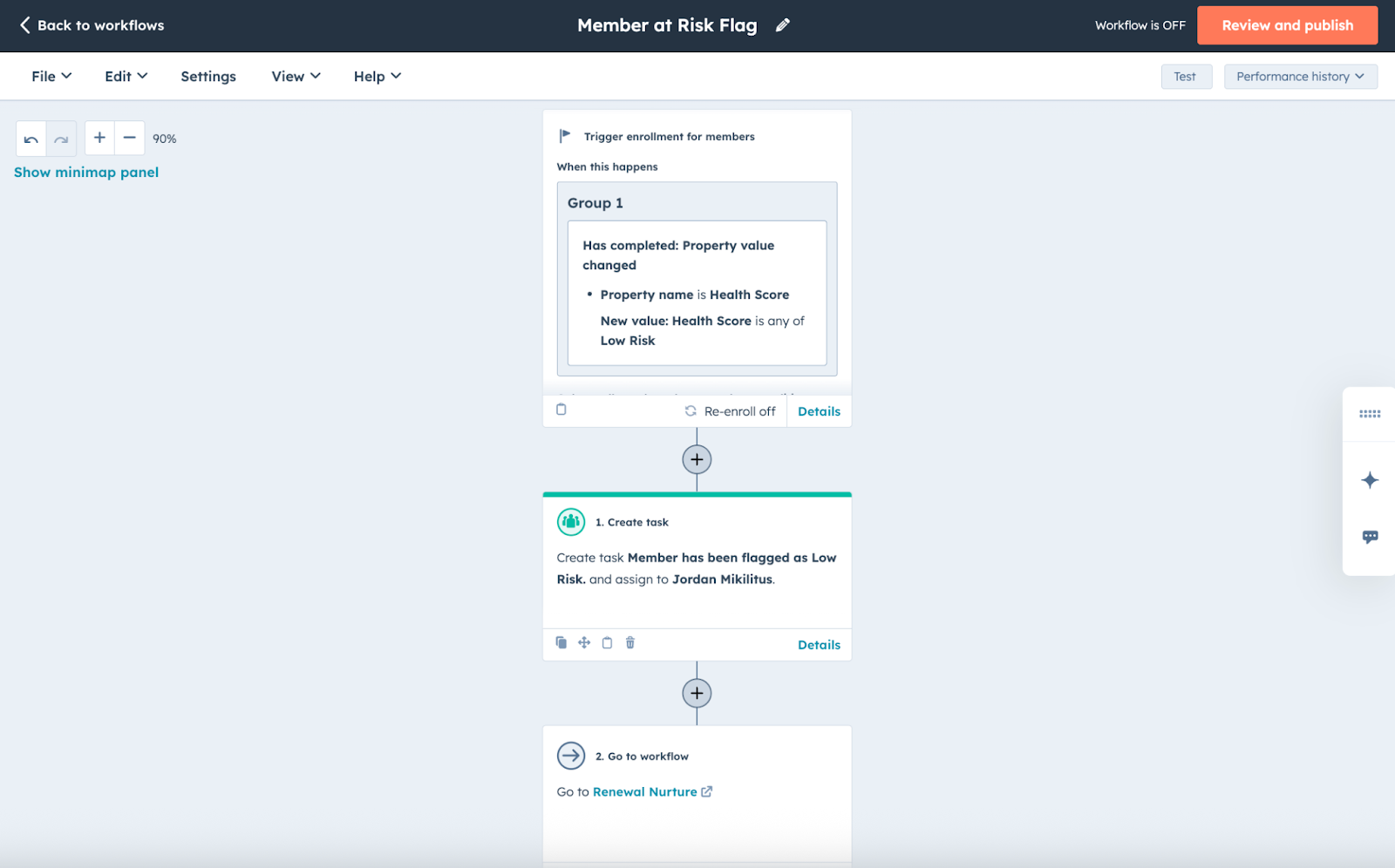
Task: Open the View menu
Action: click(x=296, y=77)
